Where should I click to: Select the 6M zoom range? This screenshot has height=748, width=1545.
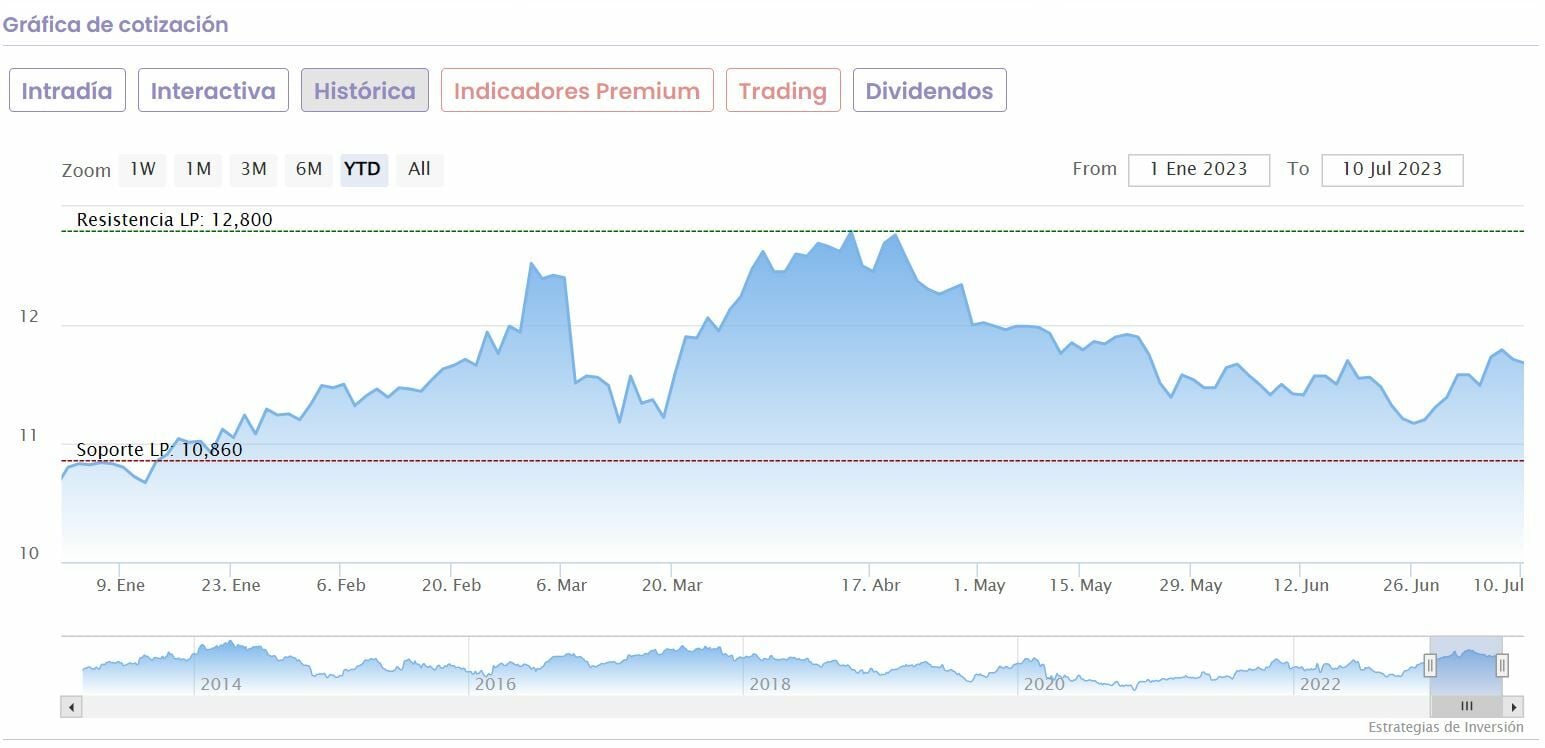click(x=308, y=169)
